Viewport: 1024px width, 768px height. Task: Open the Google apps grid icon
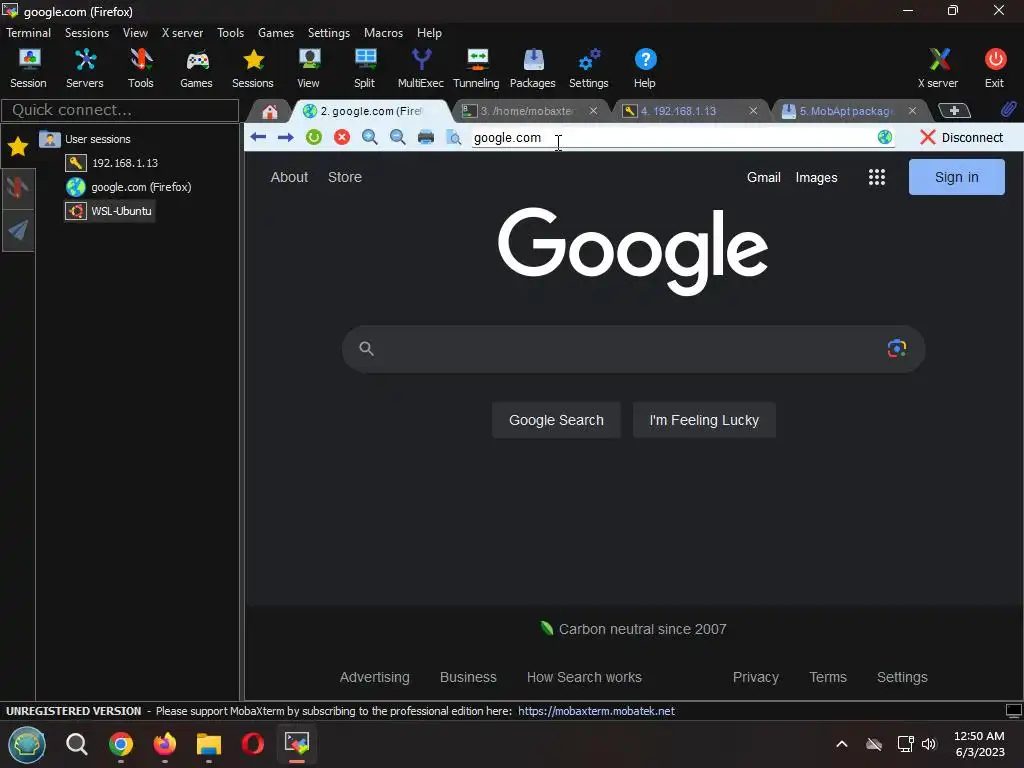pyautogui.click(x=876, y=177)
